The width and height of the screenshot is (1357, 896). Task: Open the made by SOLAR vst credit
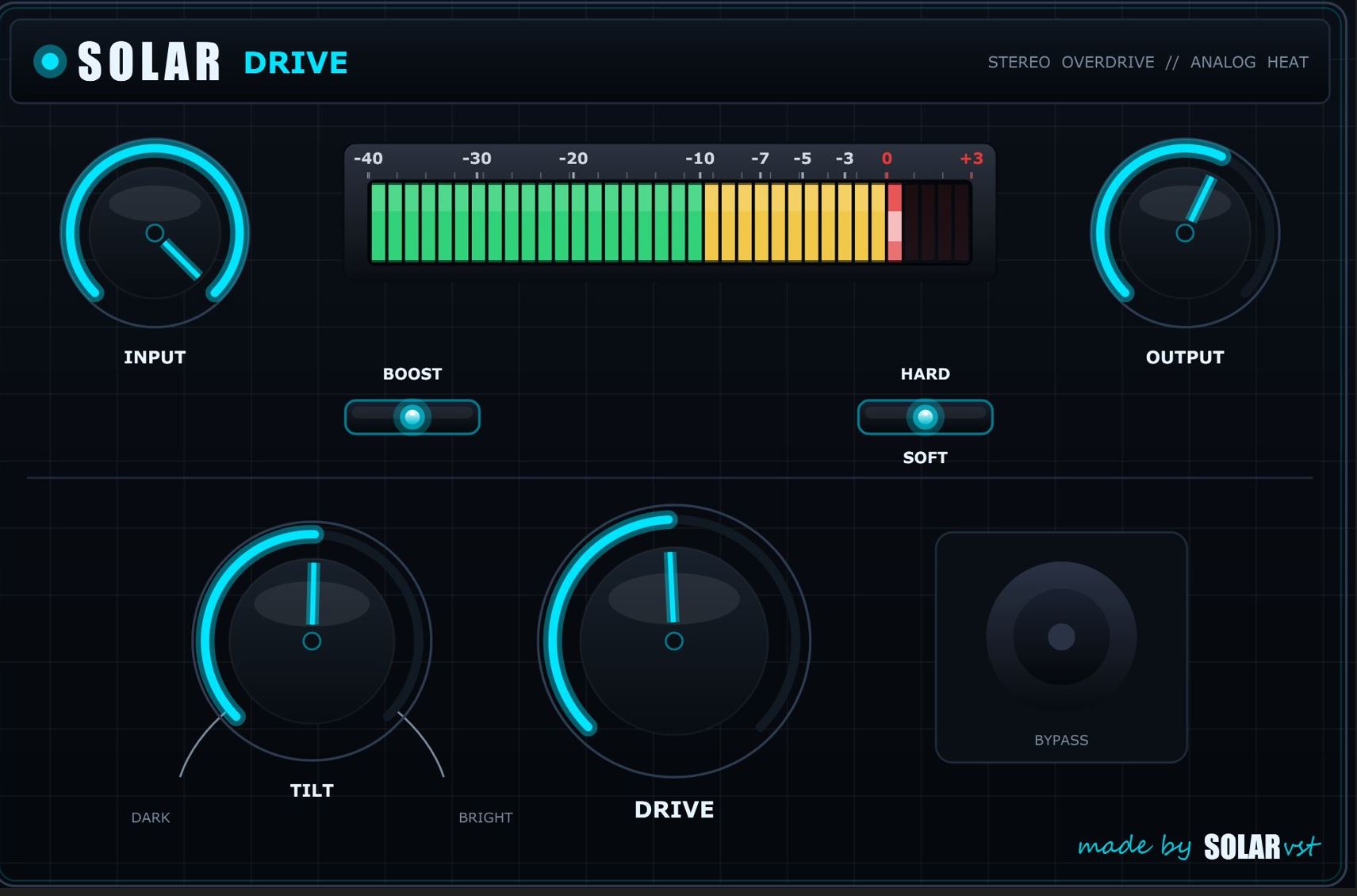(x=1198, y=846)
